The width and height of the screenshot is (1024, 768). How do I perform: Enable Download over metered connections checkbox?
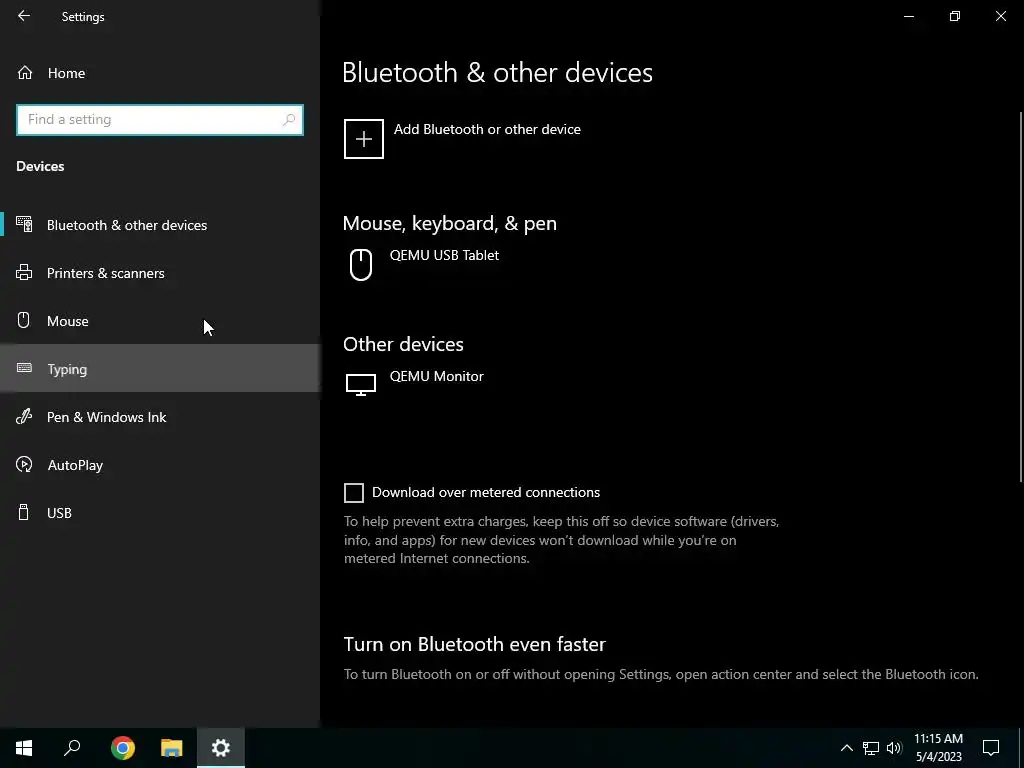point(354,492)
